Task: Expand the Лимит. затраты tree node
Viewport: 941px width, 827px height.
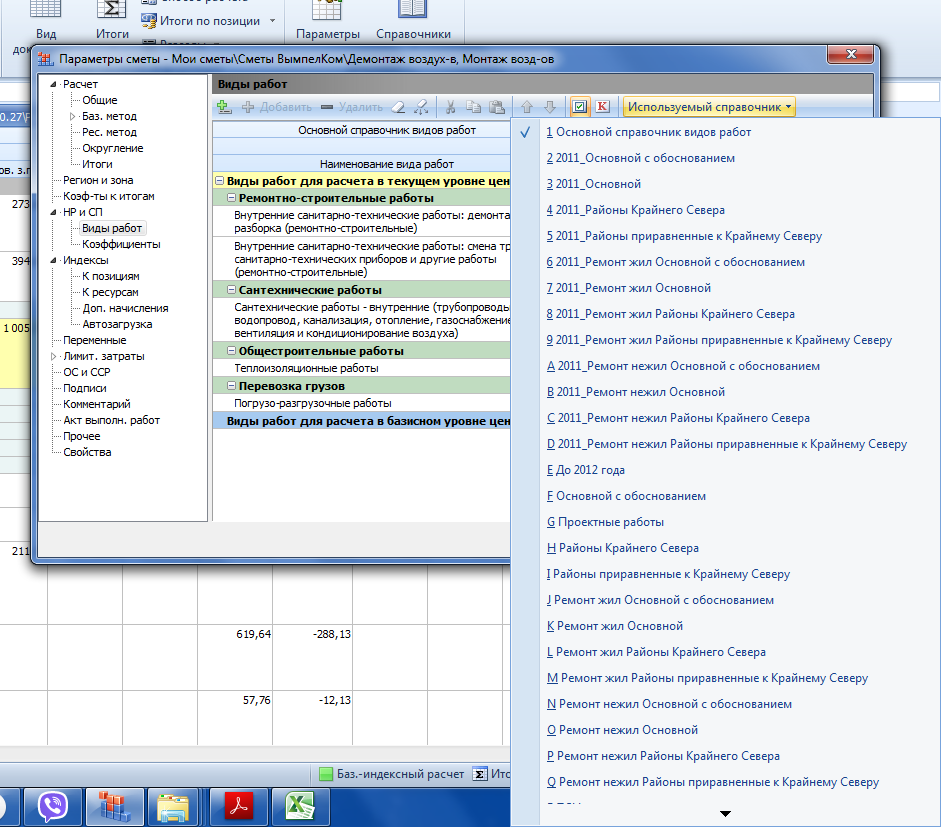Action: [x=55, y=356]
